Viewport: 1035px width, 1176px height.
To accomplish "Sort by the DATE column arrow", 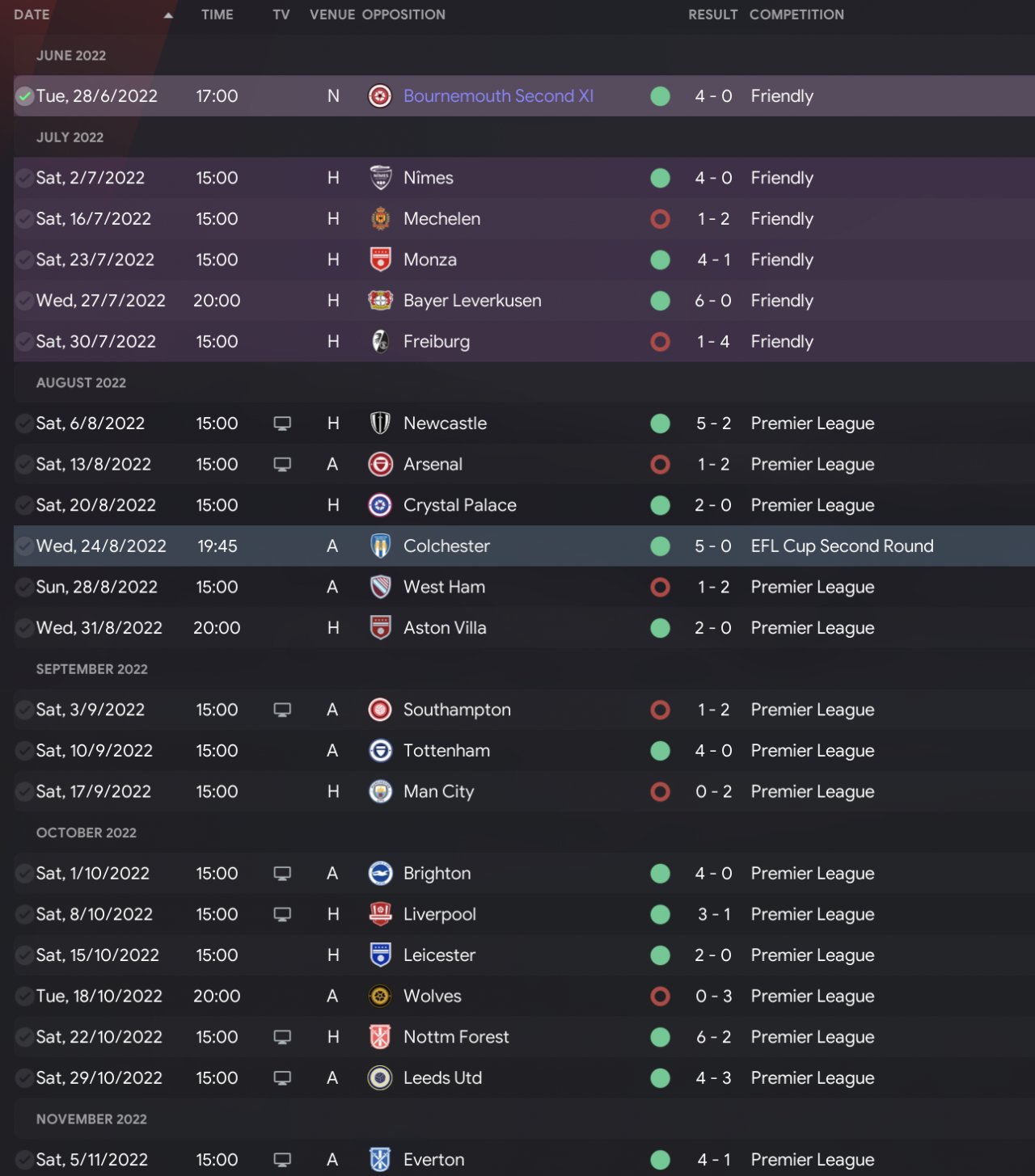I will pyautogui.click(x=168, y=15).
